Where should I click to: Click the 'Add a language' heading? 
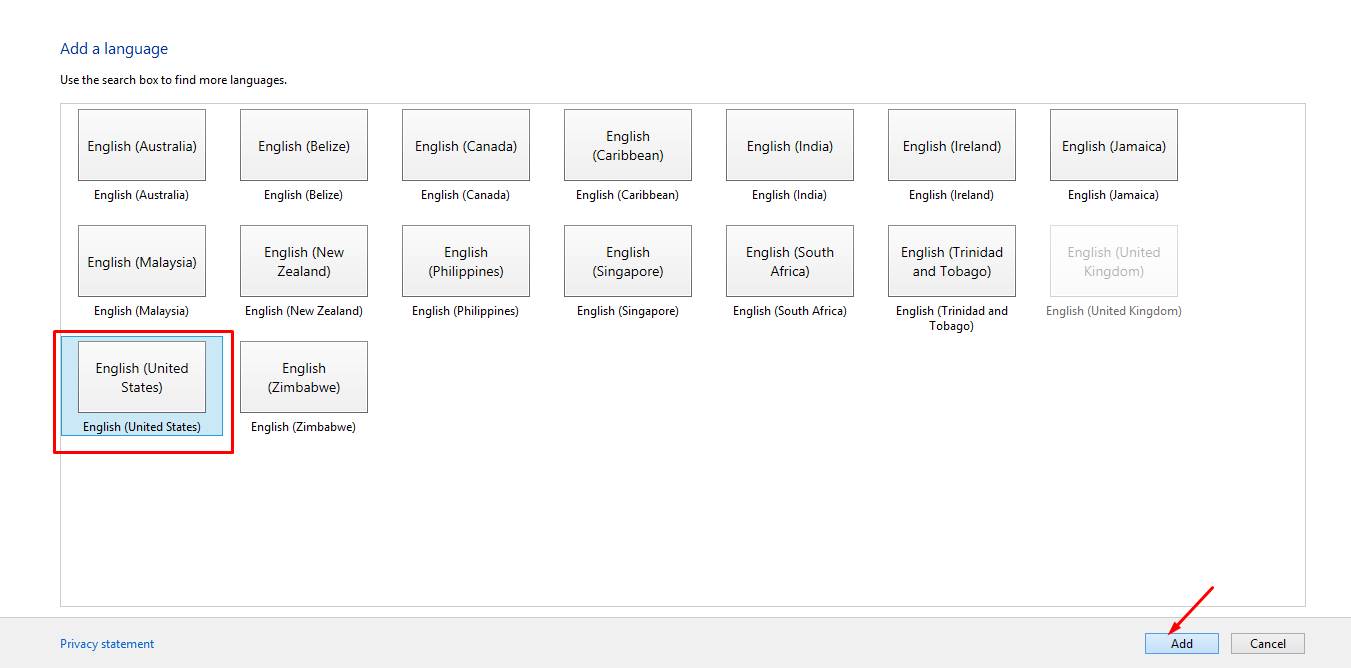114,49
